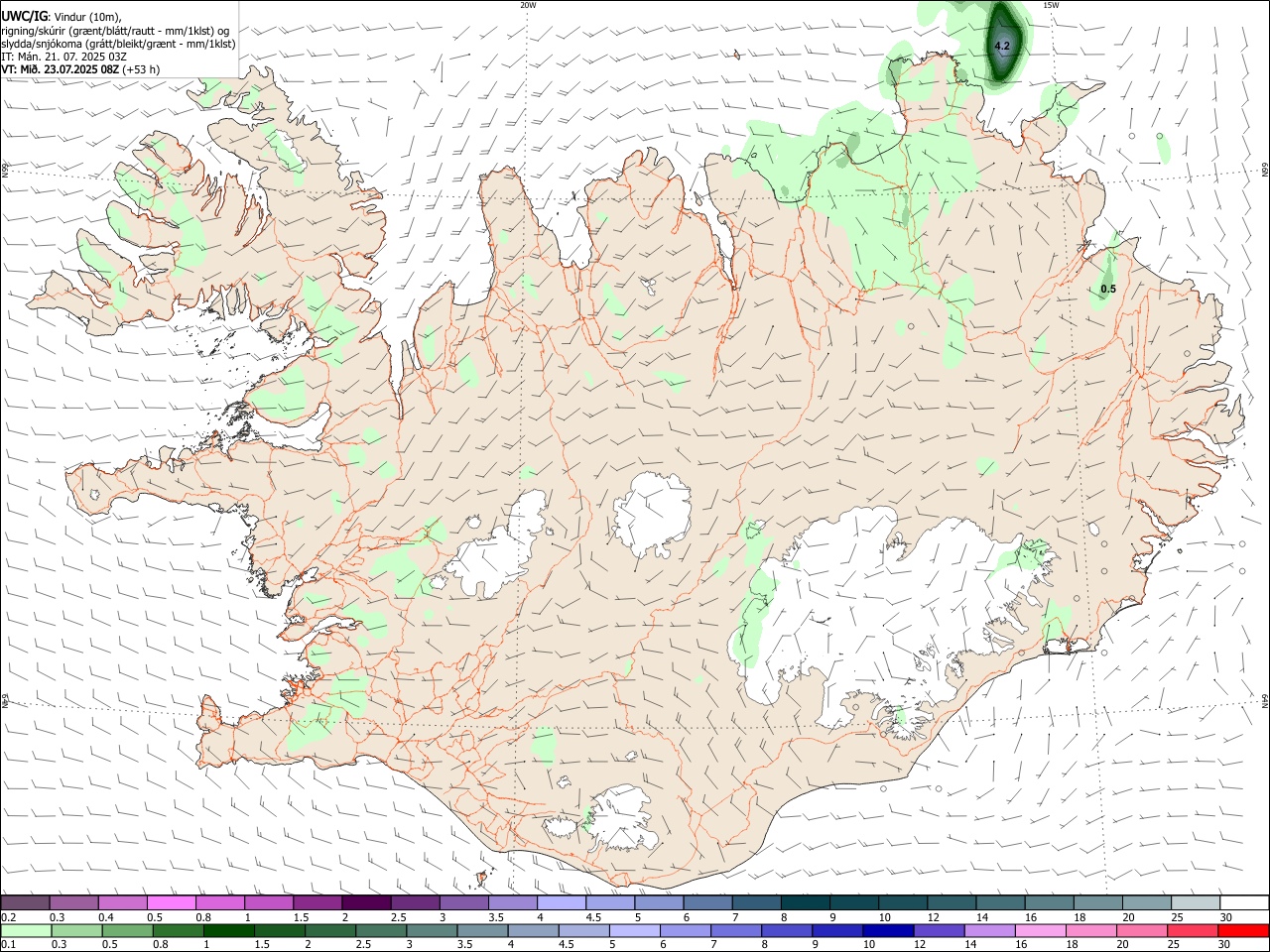Pick the palest green swatch labeled 0.1 in lower legend row
This screenshot has height=952, width=1270.
(x=27, y=930)
